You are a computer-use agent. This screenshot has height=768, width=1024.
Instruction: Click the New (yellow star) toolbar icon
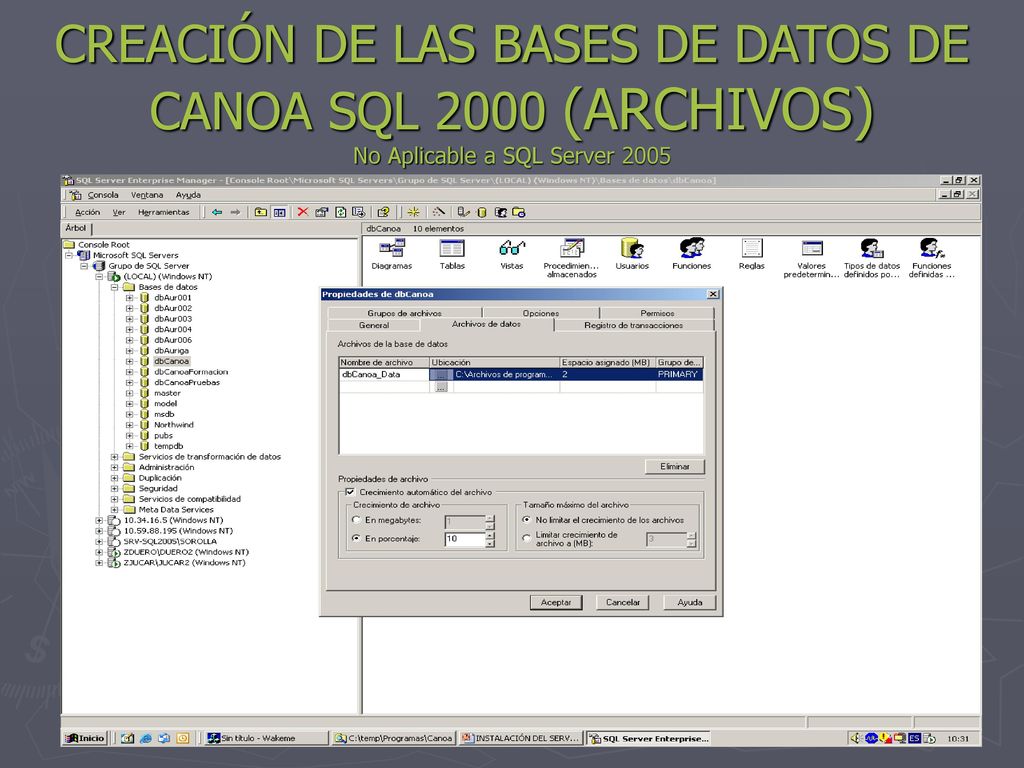[413, 212]
